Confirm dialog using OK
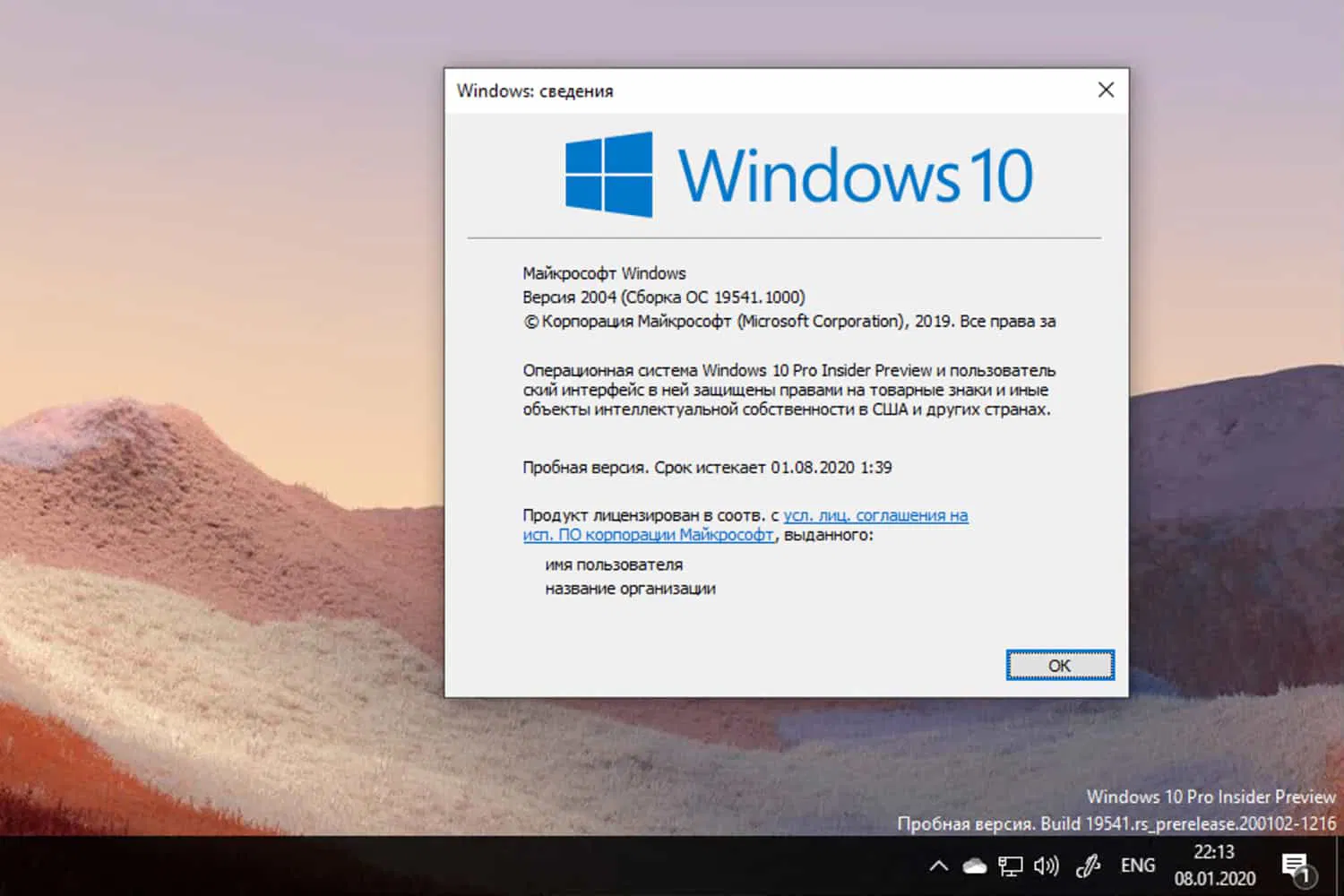This screenshot has height=896, width=1344. [x=1059, y=666]
